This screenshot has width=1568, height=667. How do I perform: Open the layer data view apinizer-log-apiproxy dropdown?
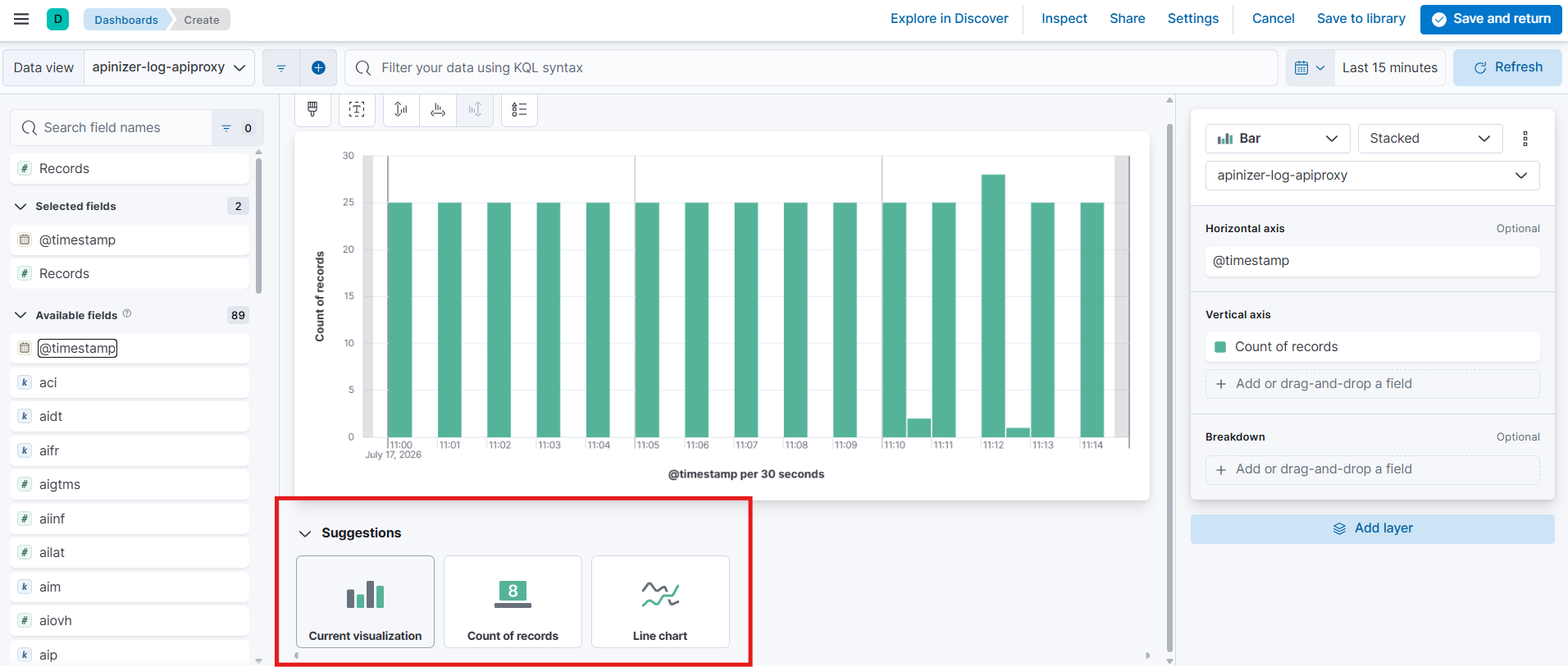[1372, 176]
